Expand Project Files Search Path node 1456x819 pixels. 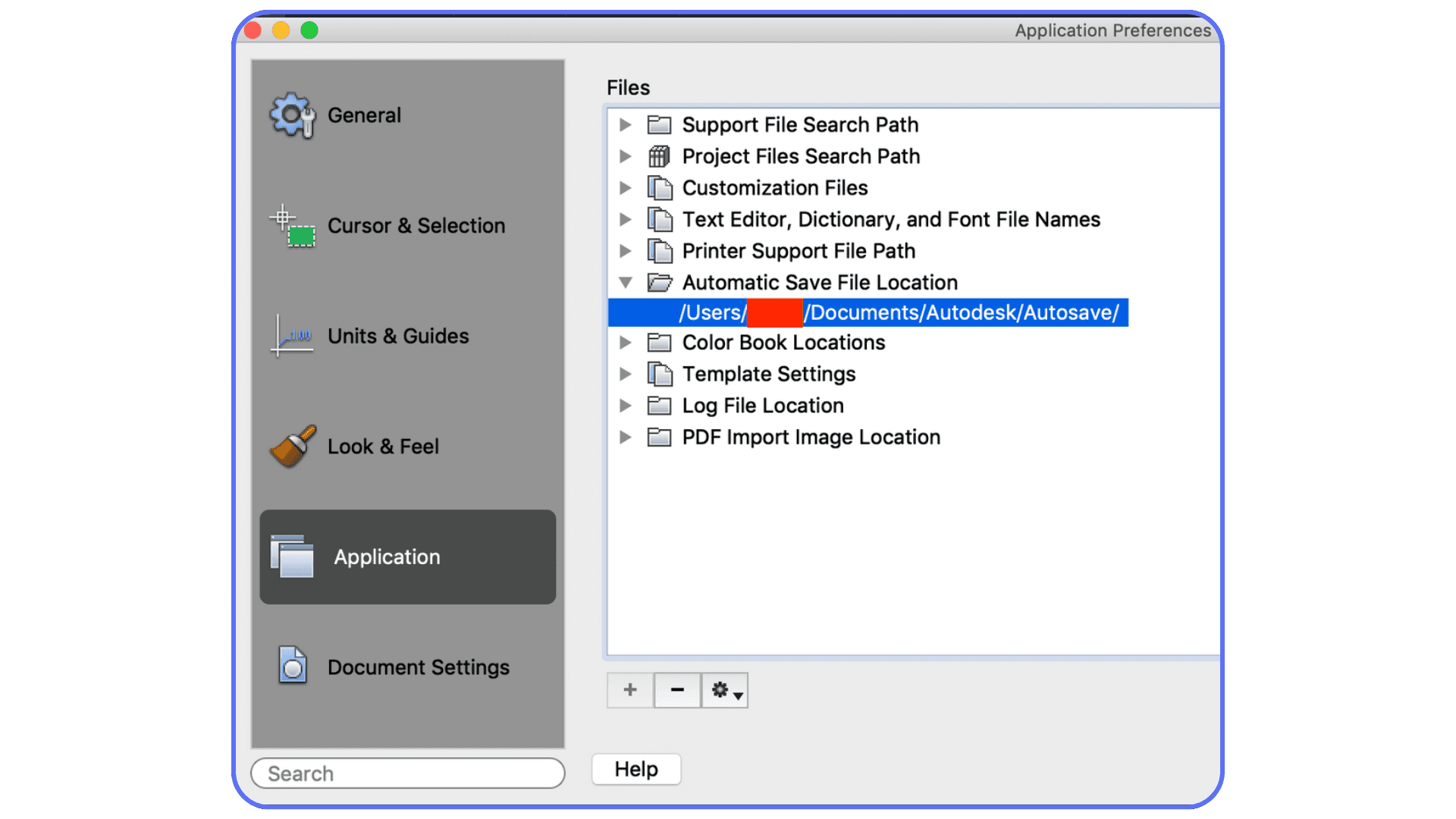pos(625,156)
